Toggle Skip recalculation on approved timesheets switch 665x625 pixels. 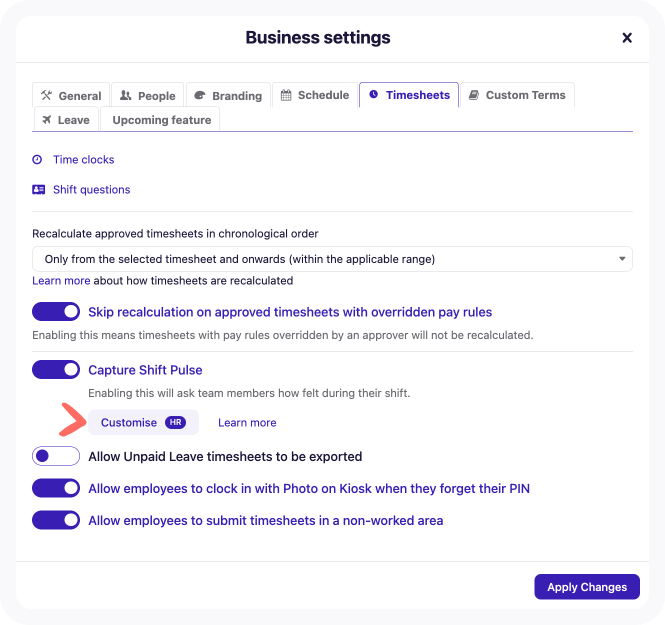pos(56,312)
